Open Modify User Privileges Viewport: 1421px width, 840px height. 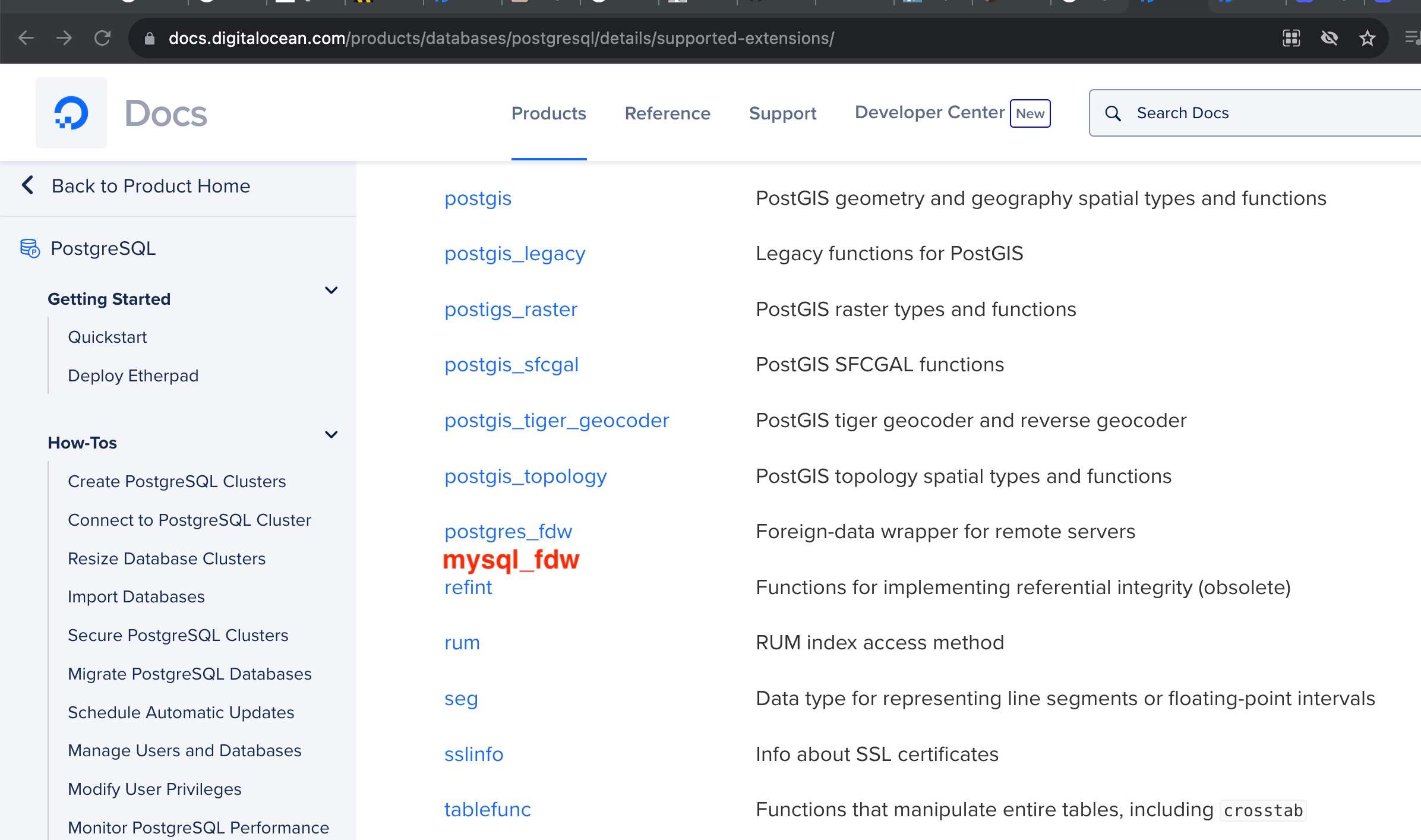[155, 790]
